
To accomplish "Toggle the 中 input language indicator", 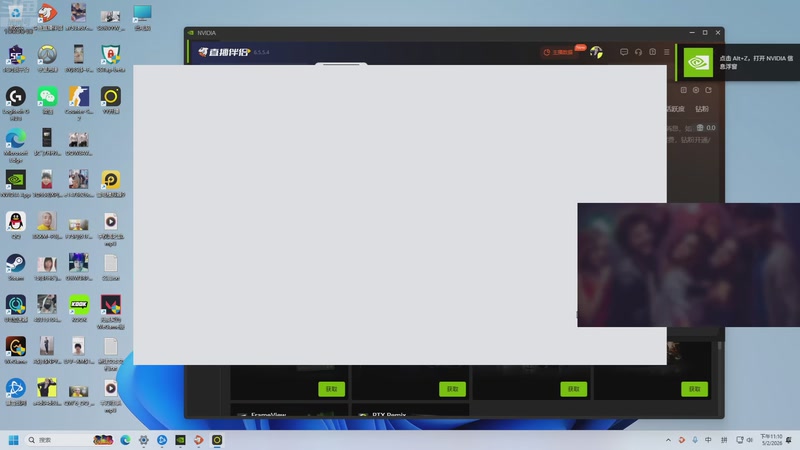I will [x=708, y=440].
